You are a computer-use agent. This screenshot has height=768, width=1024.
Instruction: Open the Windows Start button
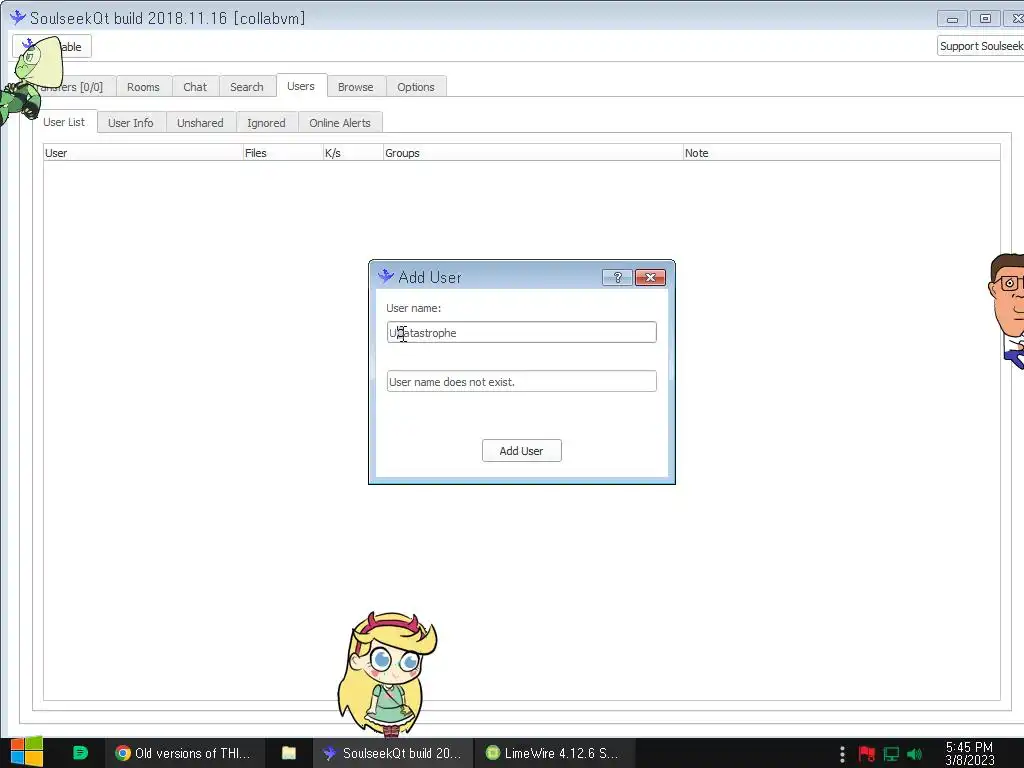click(x=27, y=753)
